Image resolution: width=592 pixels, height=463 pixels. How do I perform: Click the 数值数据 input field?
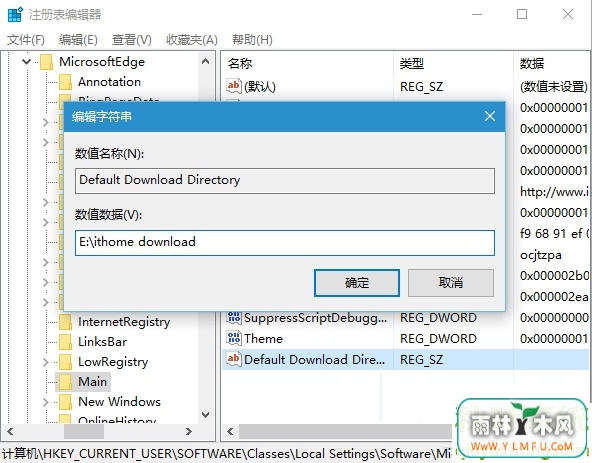coord(285,243)
